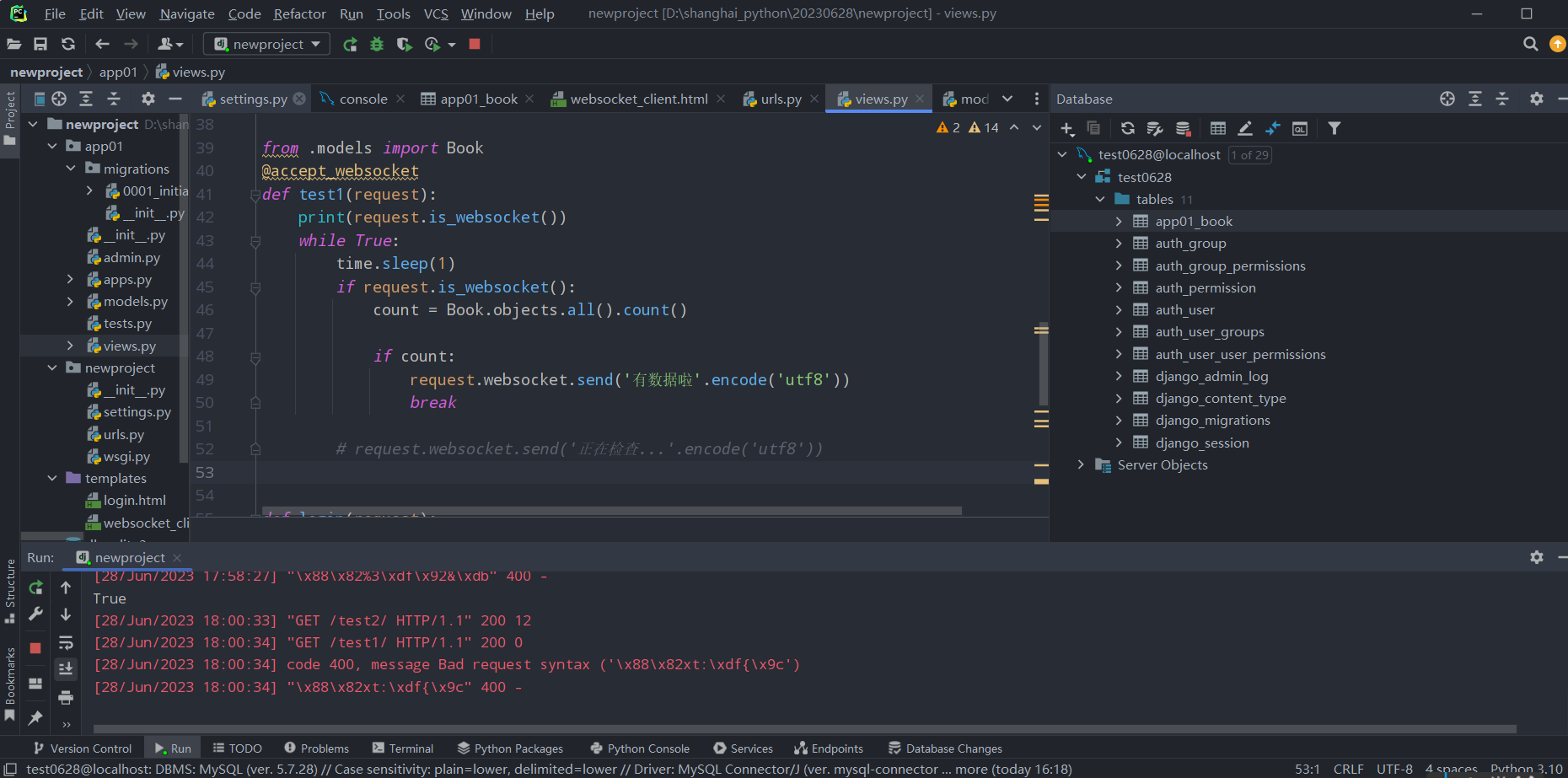Click the Open folder icon in main toolbar
Image resolution: width=1568 pixels, height=778 pixels.
pos(14,44)
